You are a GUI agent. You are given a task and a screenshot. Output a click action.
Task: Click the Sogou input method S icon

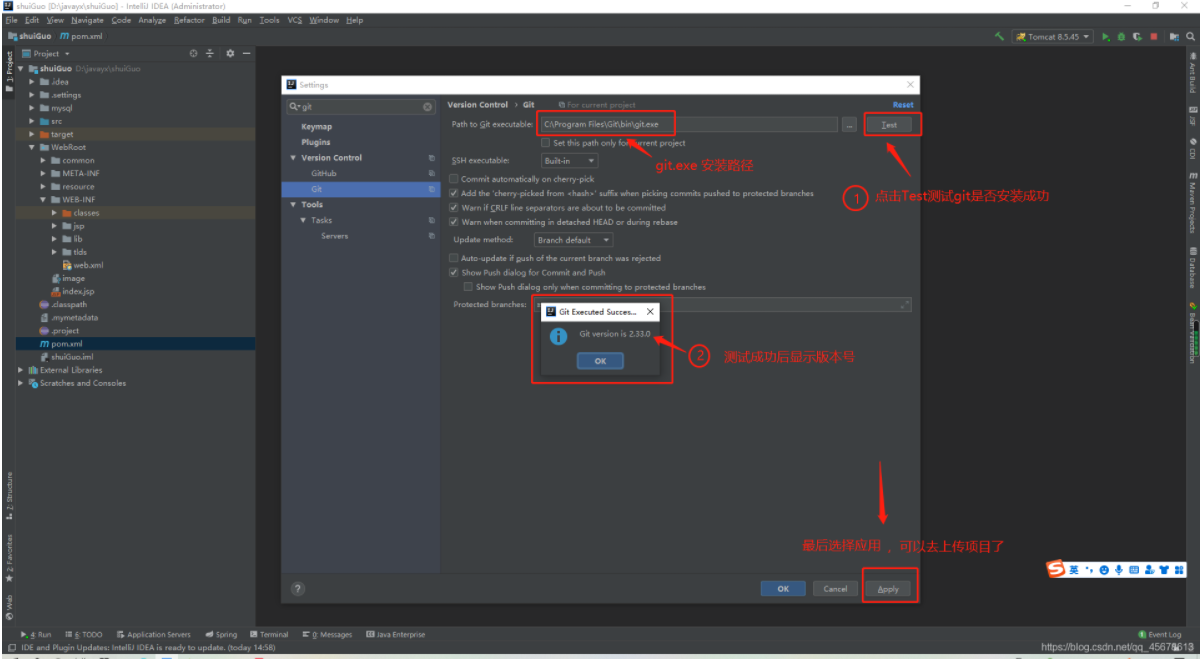1057,570
